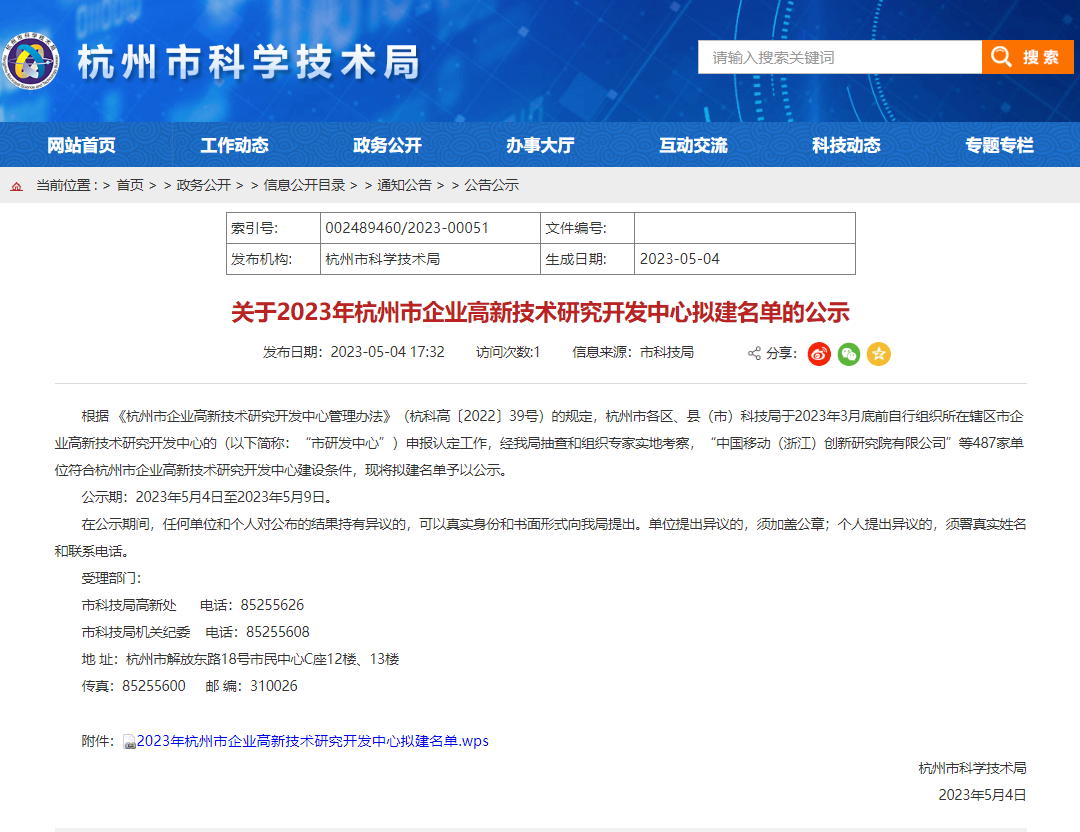Click the yellow star favorite icon

click(879, 353)
